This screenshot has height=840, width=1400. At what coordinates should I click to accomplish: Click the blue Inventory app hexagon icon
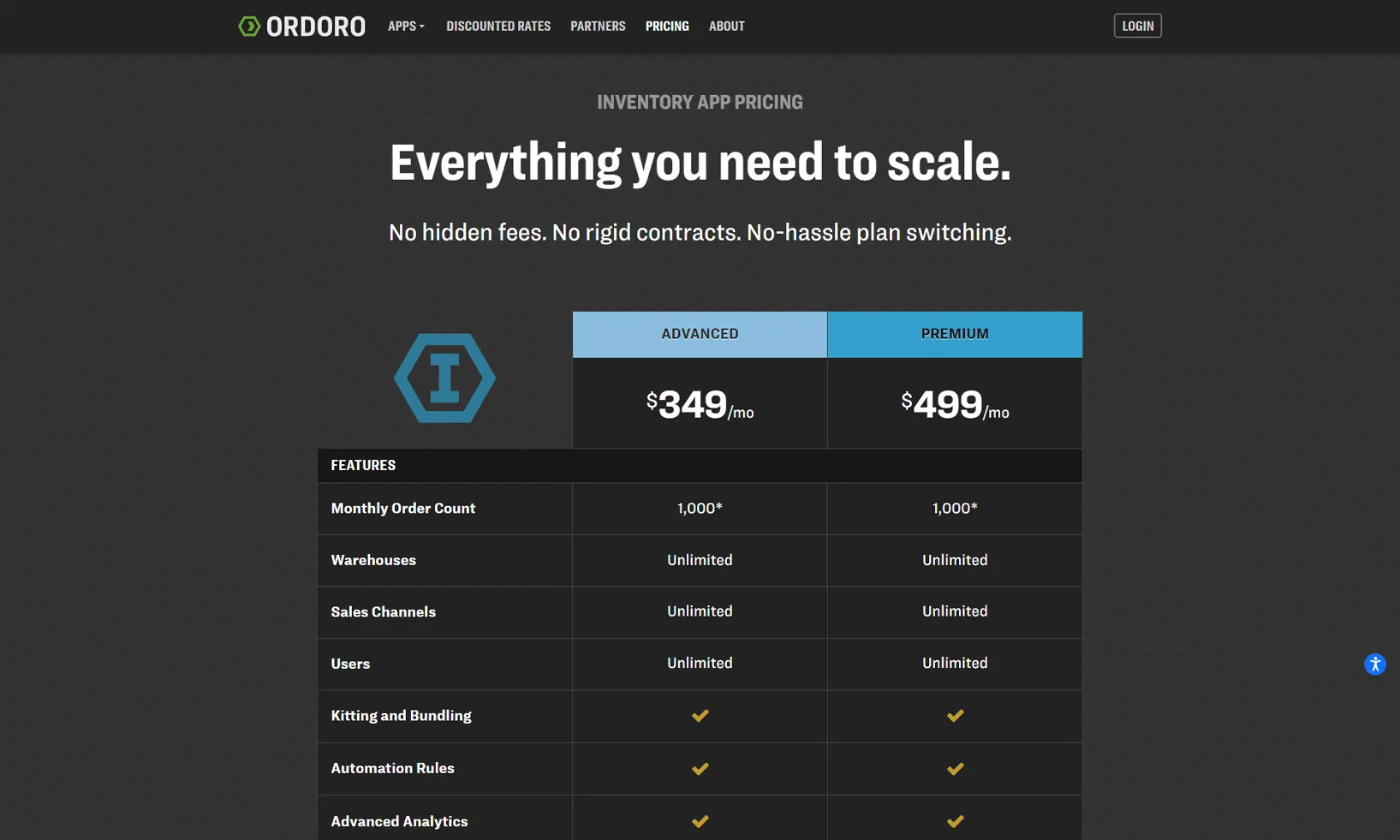pos(444,378)
